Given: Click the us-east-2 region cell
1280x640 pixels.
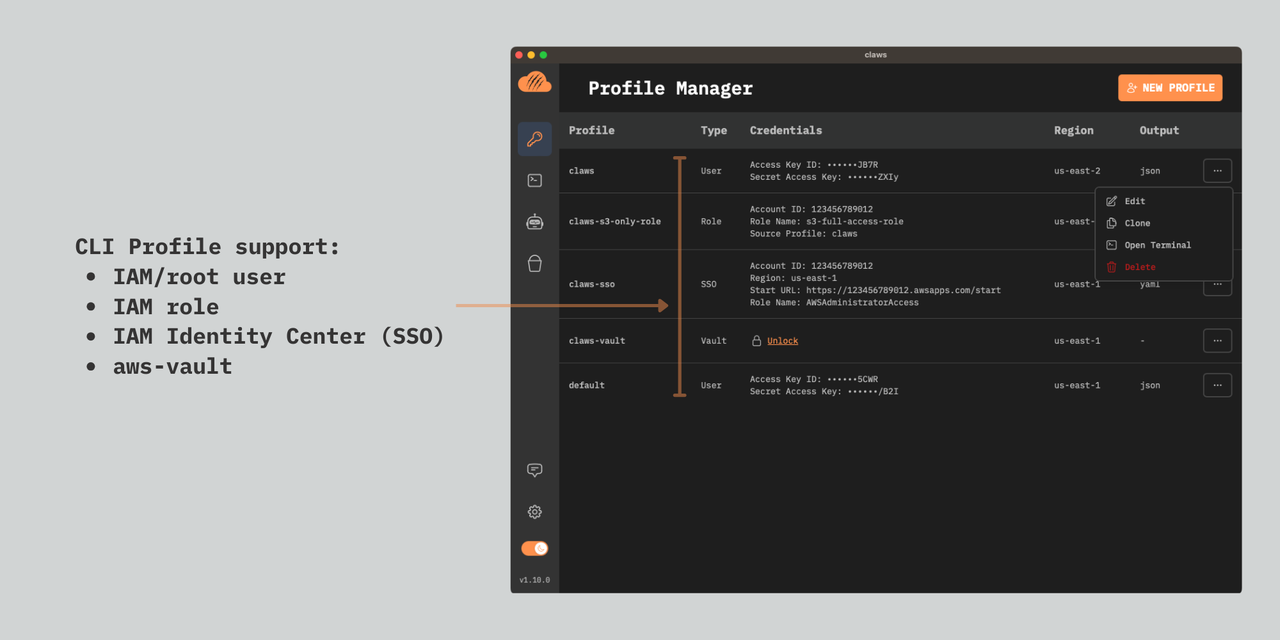Looking at the screenshot, I should (x=1077, y=171).
